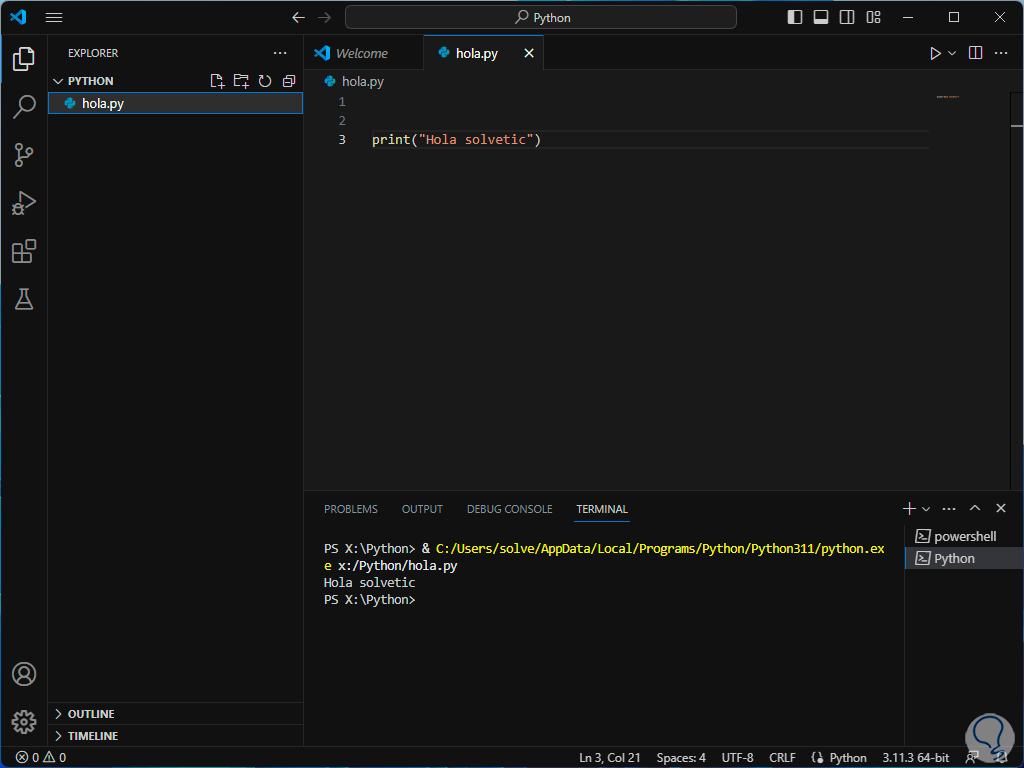The height and width of the screenshot is (768, 1024).
Task: Expand the TIMELINE section
Action: [x=92, y=736]
